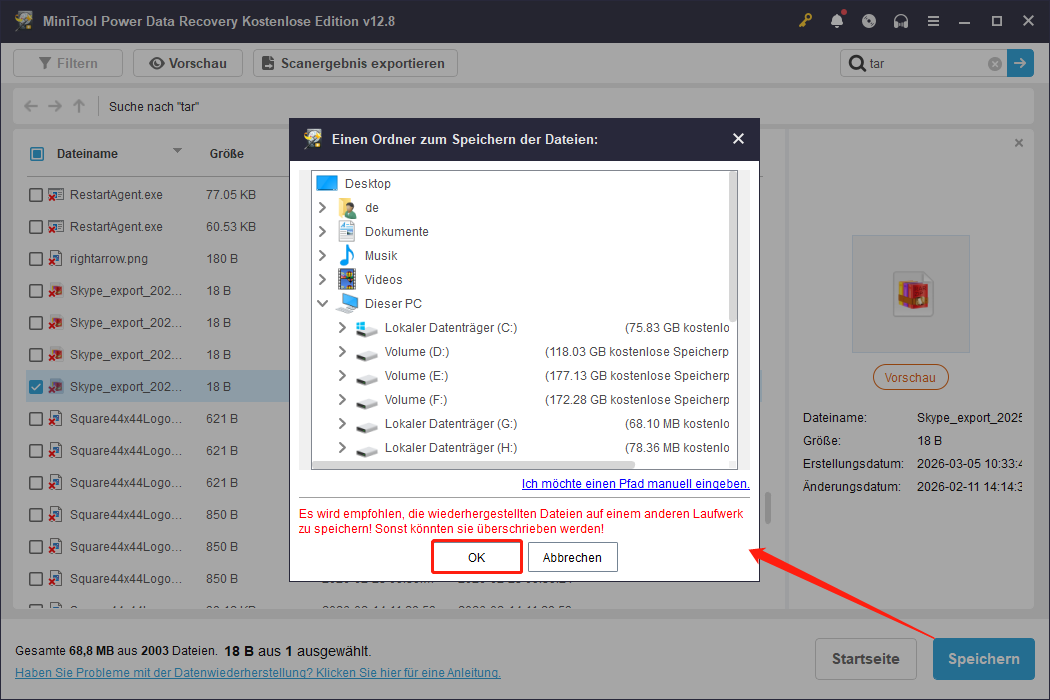Viewport: 1050px width, 700px height.
Task: Sort by Dateiname dropdown arrow
Action: 177,151
